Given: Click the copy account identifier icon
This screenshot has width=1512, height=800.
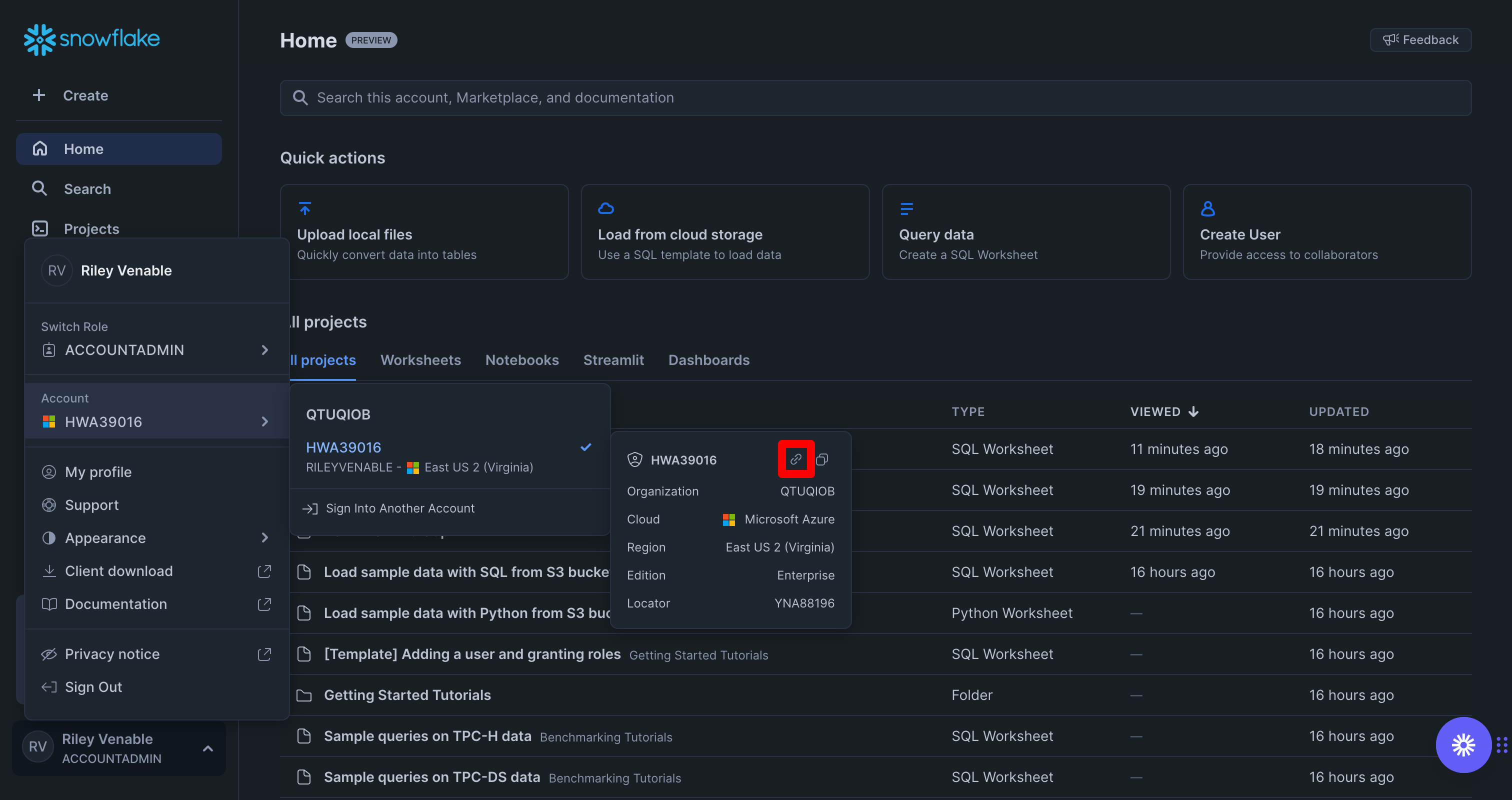Looking at the screenshot, I should pos(822,459).
